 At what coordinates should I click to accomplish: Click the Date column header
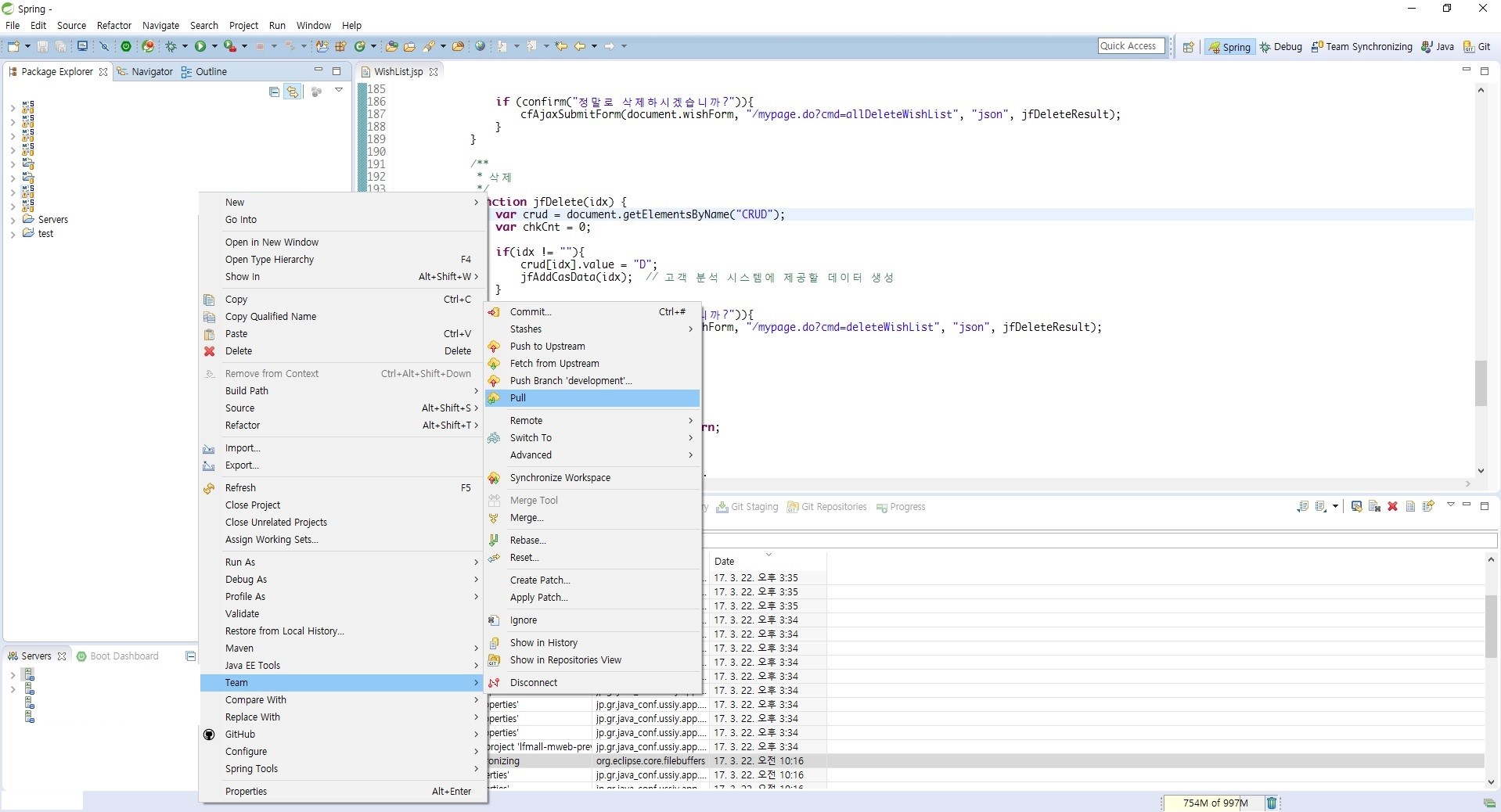click(767, 561)
